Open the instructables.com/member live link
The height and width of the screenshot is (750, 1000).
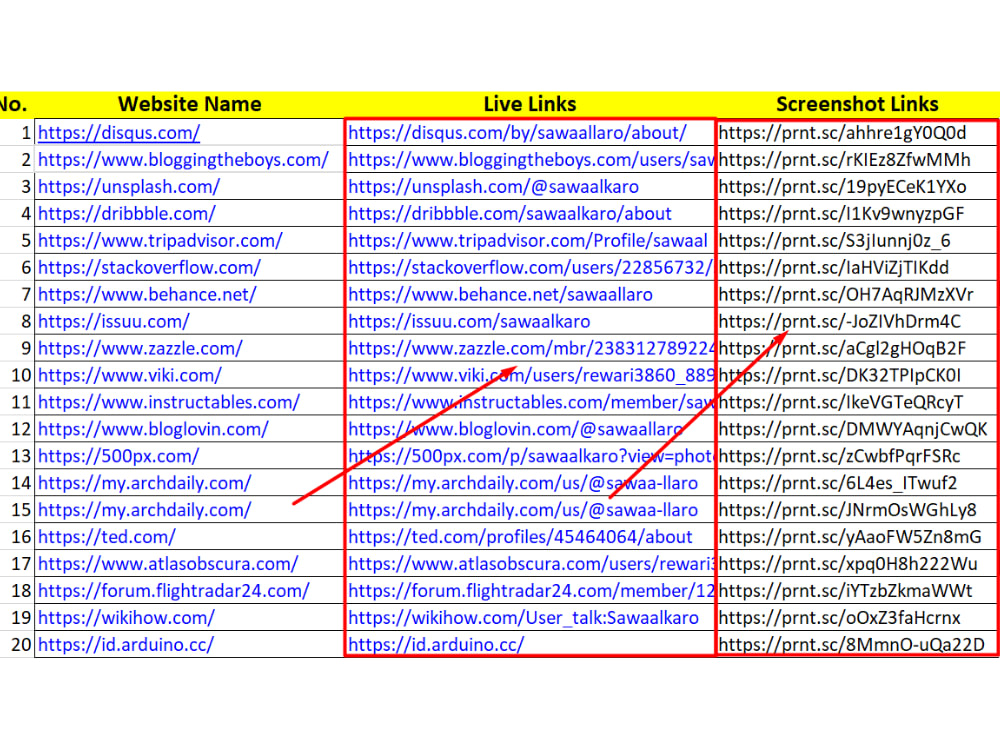coord(531,402)
